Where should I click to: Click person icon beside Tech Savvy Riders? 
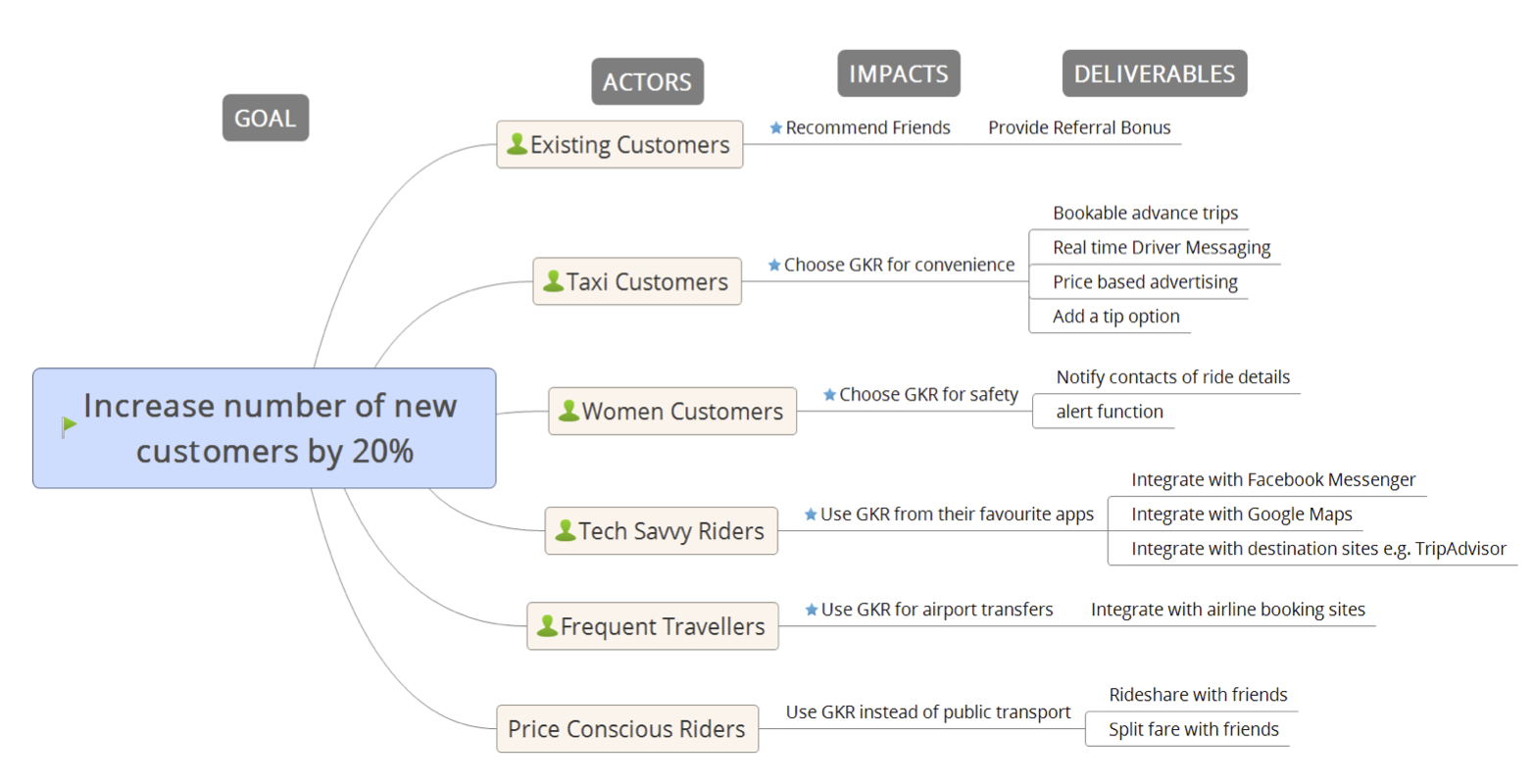tap(566, 530)
